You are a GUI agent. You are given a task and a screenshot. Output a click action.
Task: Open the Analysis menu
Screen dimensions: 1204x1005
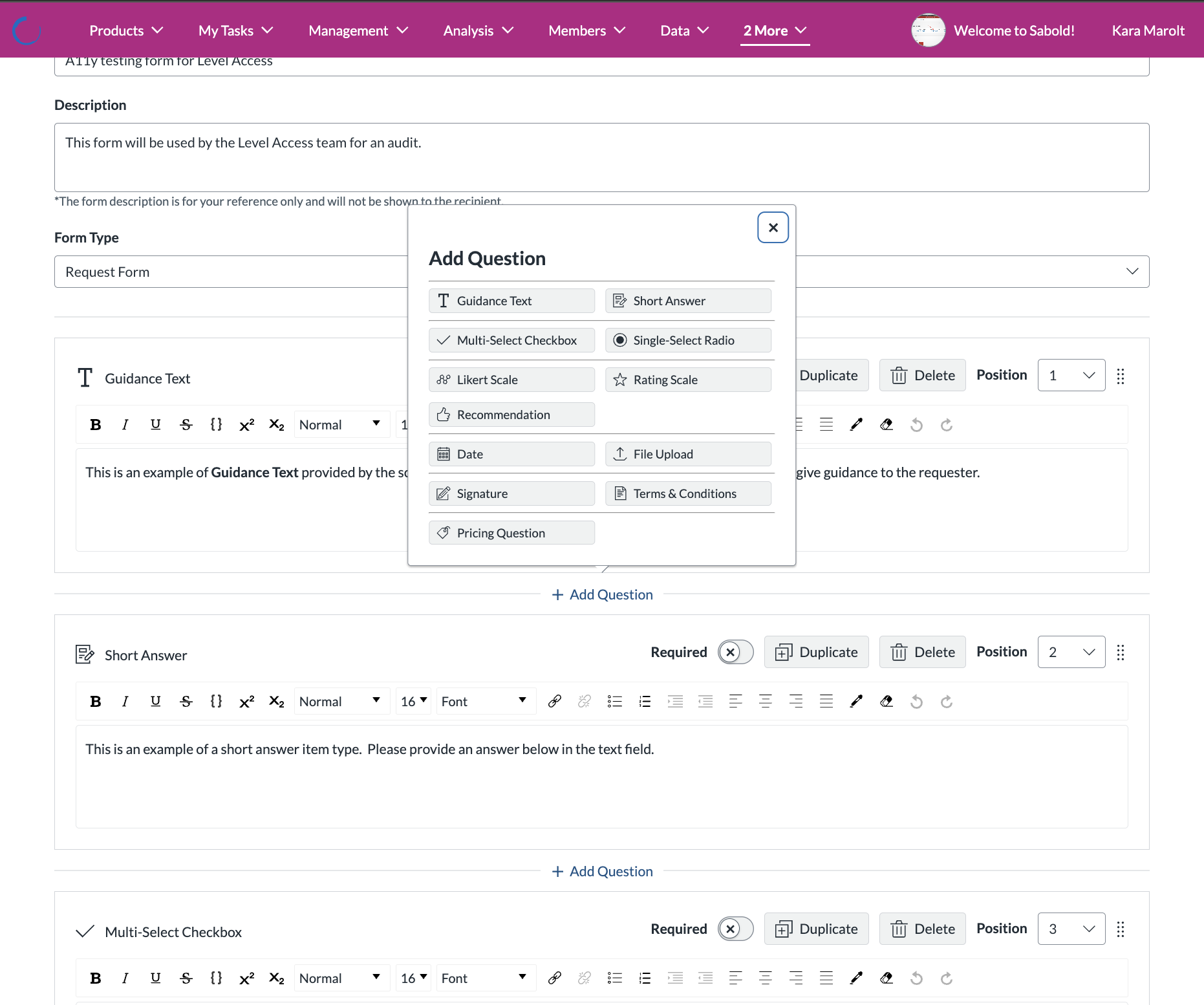478,30
